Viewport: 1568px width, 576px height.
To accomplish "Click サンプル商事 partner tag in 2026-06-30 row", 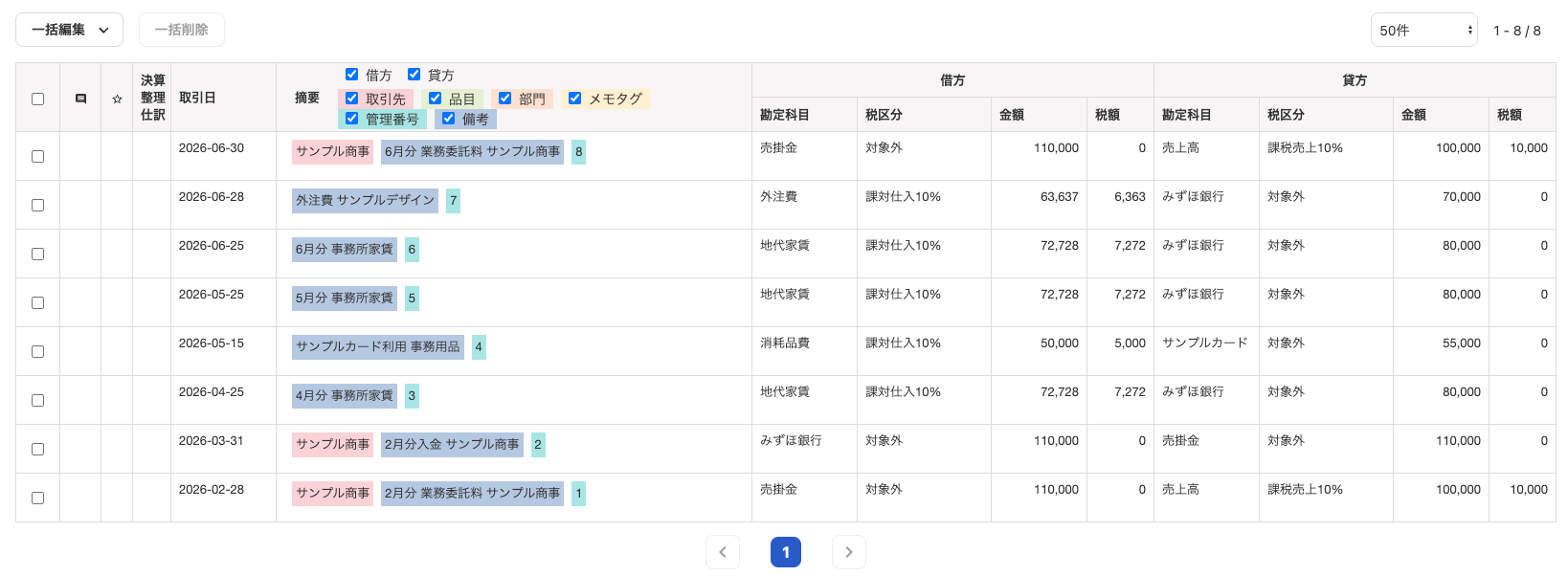I will tap(332, 151).
